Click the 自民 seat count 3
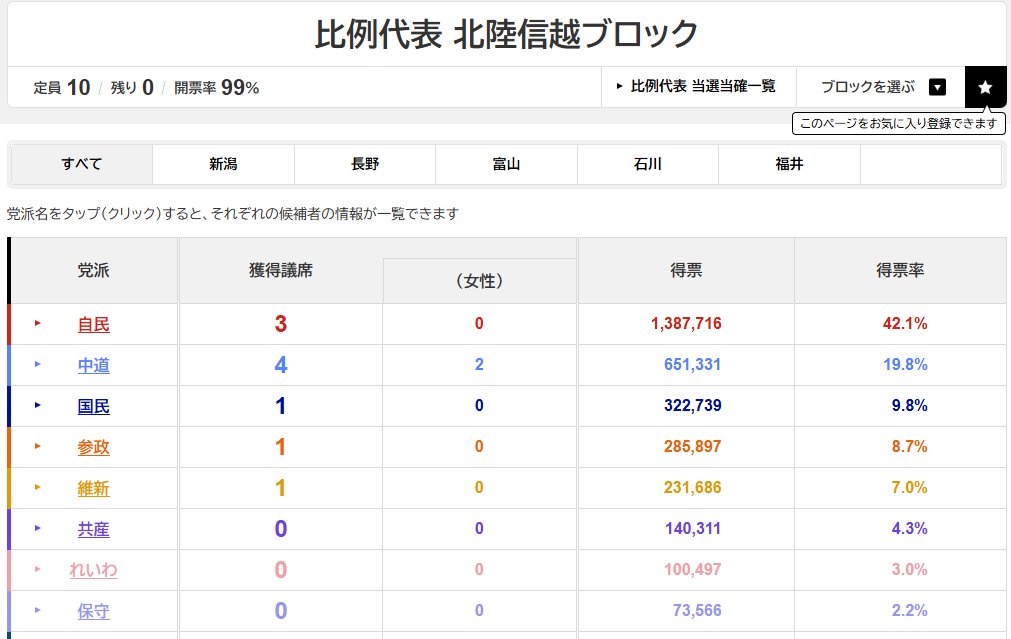 click(x=280, y=324)
